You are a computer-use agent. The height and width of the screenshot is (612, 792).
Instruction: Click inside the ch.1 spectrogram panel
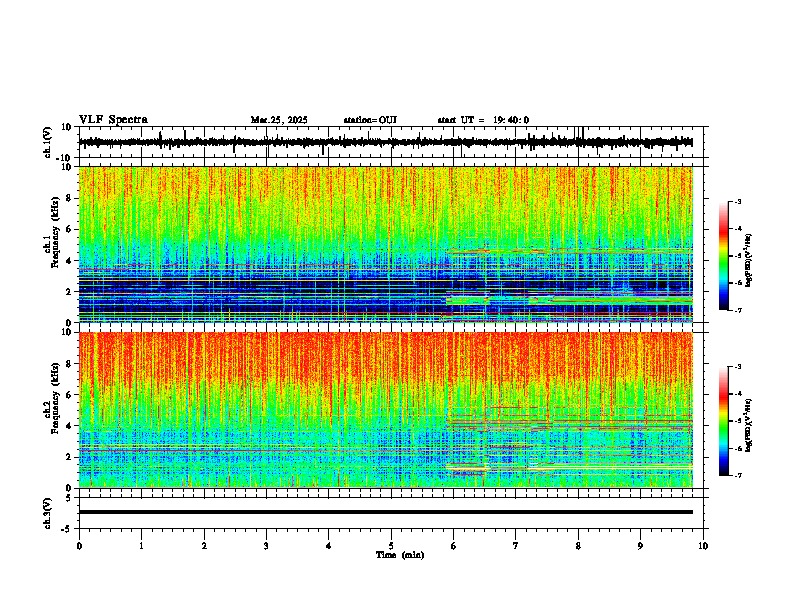coord(385,244)
